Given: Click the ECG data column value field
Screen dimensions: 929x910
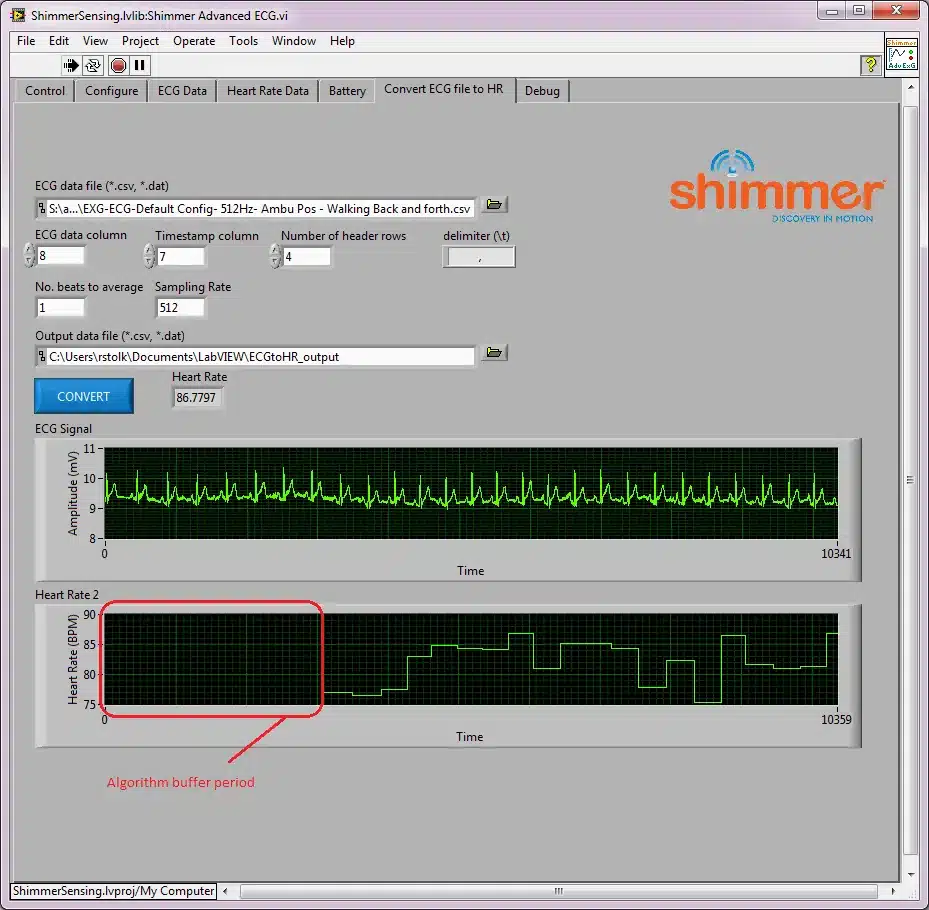Looking at the screenshot, I should tap(60, 255).
